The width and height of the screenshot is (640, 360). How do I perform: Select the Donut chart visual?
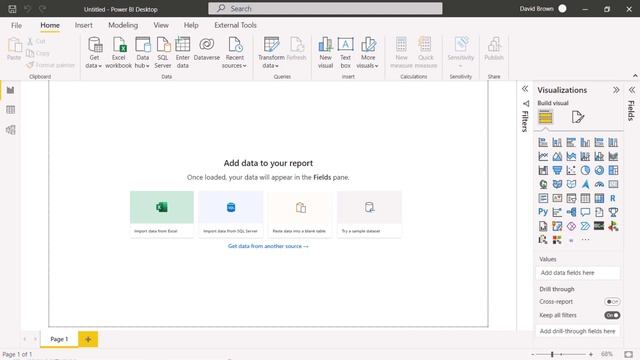pos(599,170)
